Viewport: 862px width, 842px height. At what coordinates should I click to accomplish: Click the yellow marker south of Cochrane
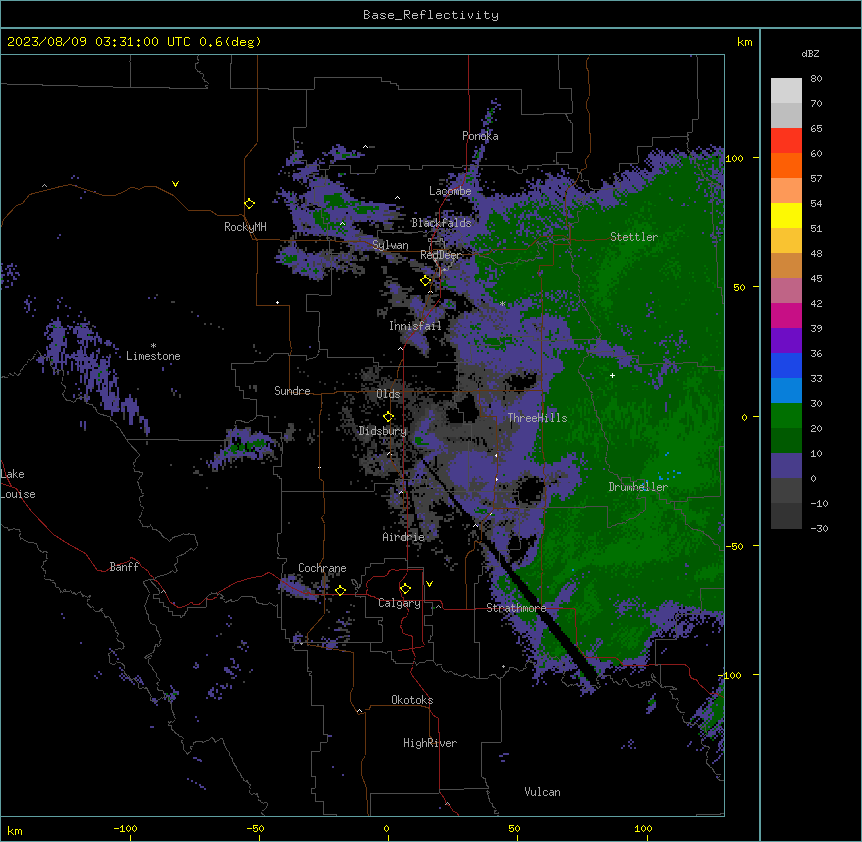pos(340,590)
